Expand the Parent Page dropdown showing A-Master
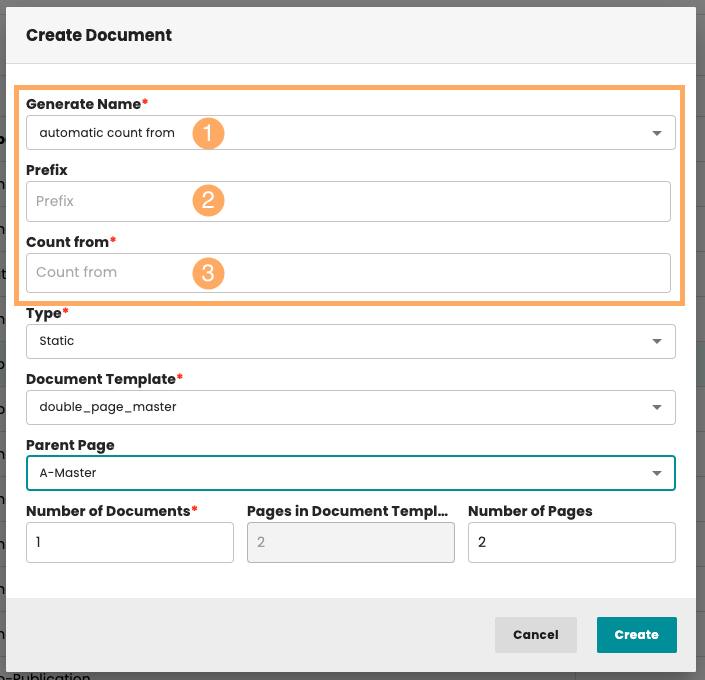 click(350, 473)
